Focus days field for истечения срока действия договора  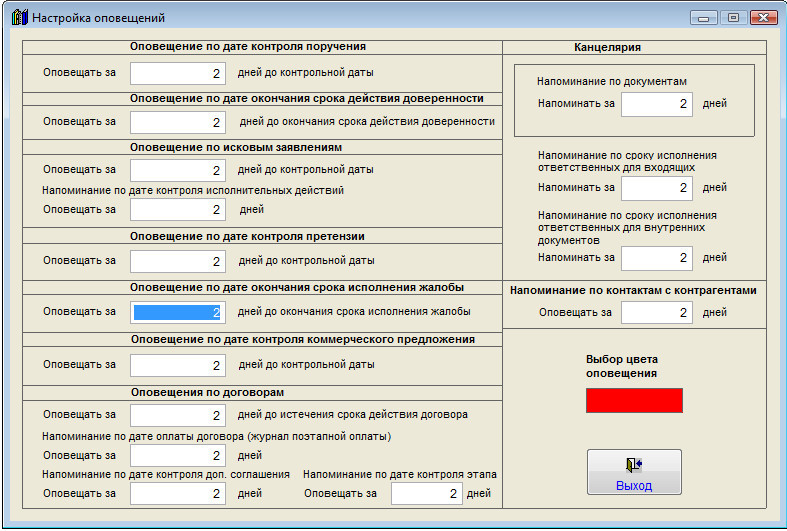[178, 415]
